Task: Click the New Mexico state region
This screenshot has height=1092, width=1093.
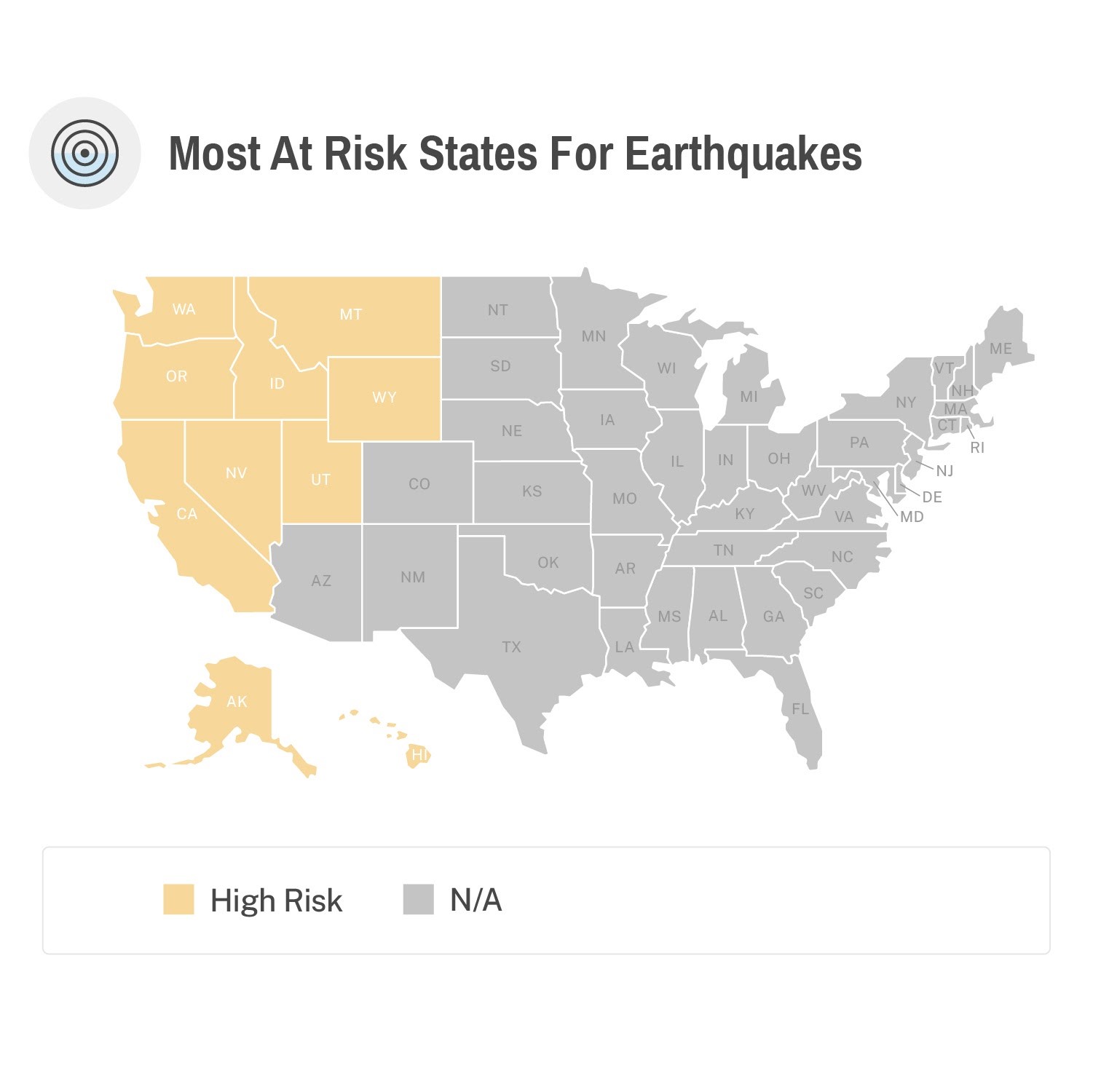Action: (x=411, y=577)
